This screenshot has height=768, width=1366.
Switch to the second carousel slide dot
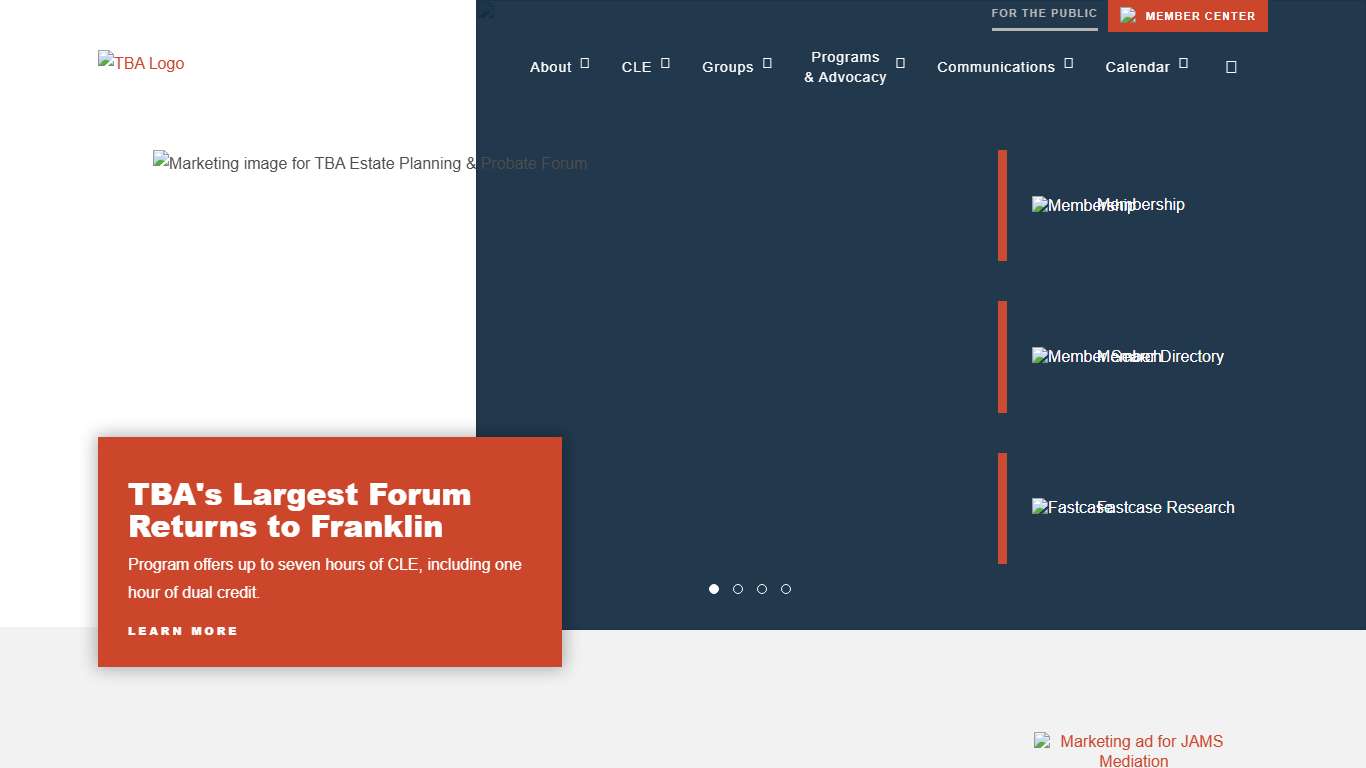[x=738, y=589]
